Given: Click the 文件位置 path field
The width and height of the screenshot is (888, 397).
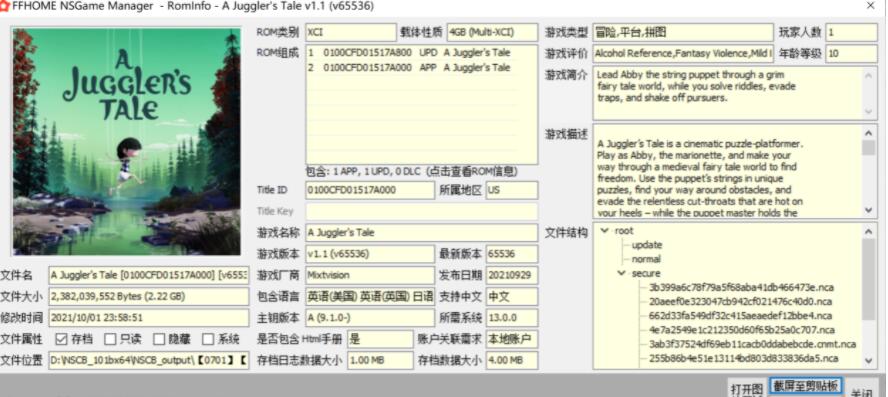Looking at the screenshot, I should (149, 360).
